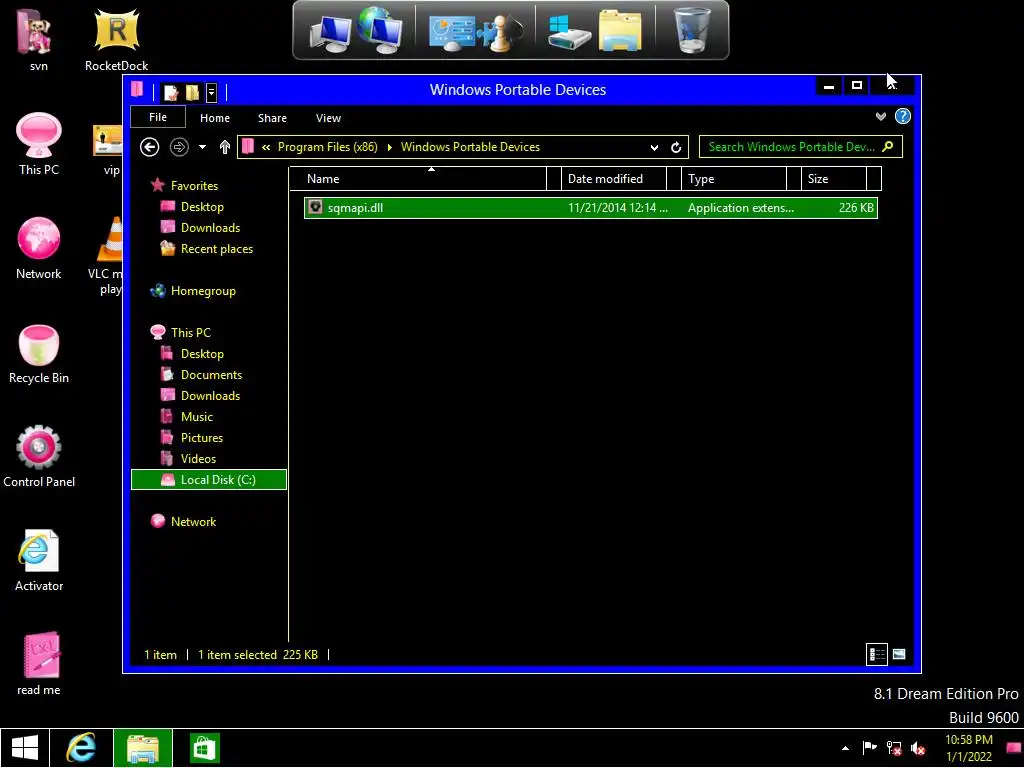This screenshot has width=1024, height=768.
Task: Open Network desktop icon
Action: click(x=39, y=248)
